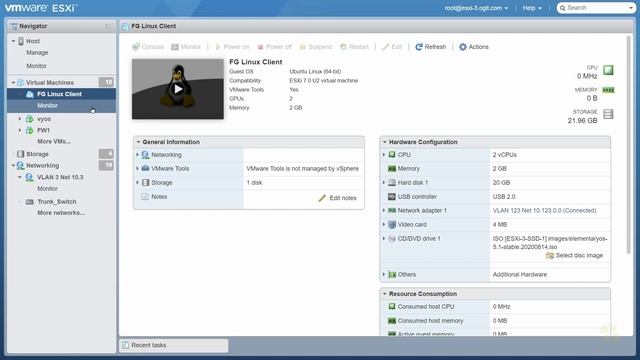
Task: Open Monitor under FG Linux Client
Action: 47,105
